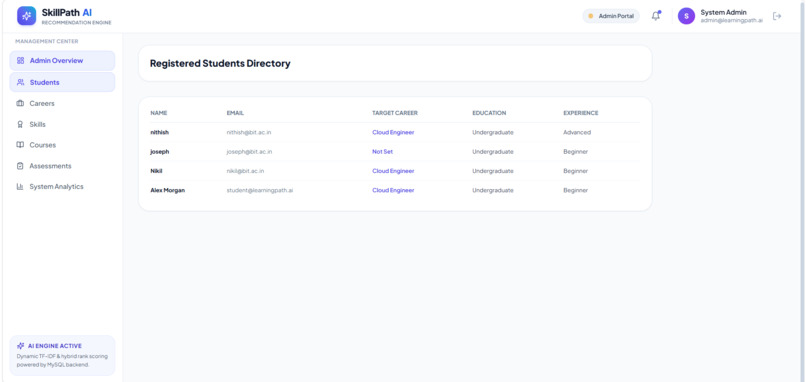The image size is (806, 382).
Task: Click the System Admin name
Action: 723,12
